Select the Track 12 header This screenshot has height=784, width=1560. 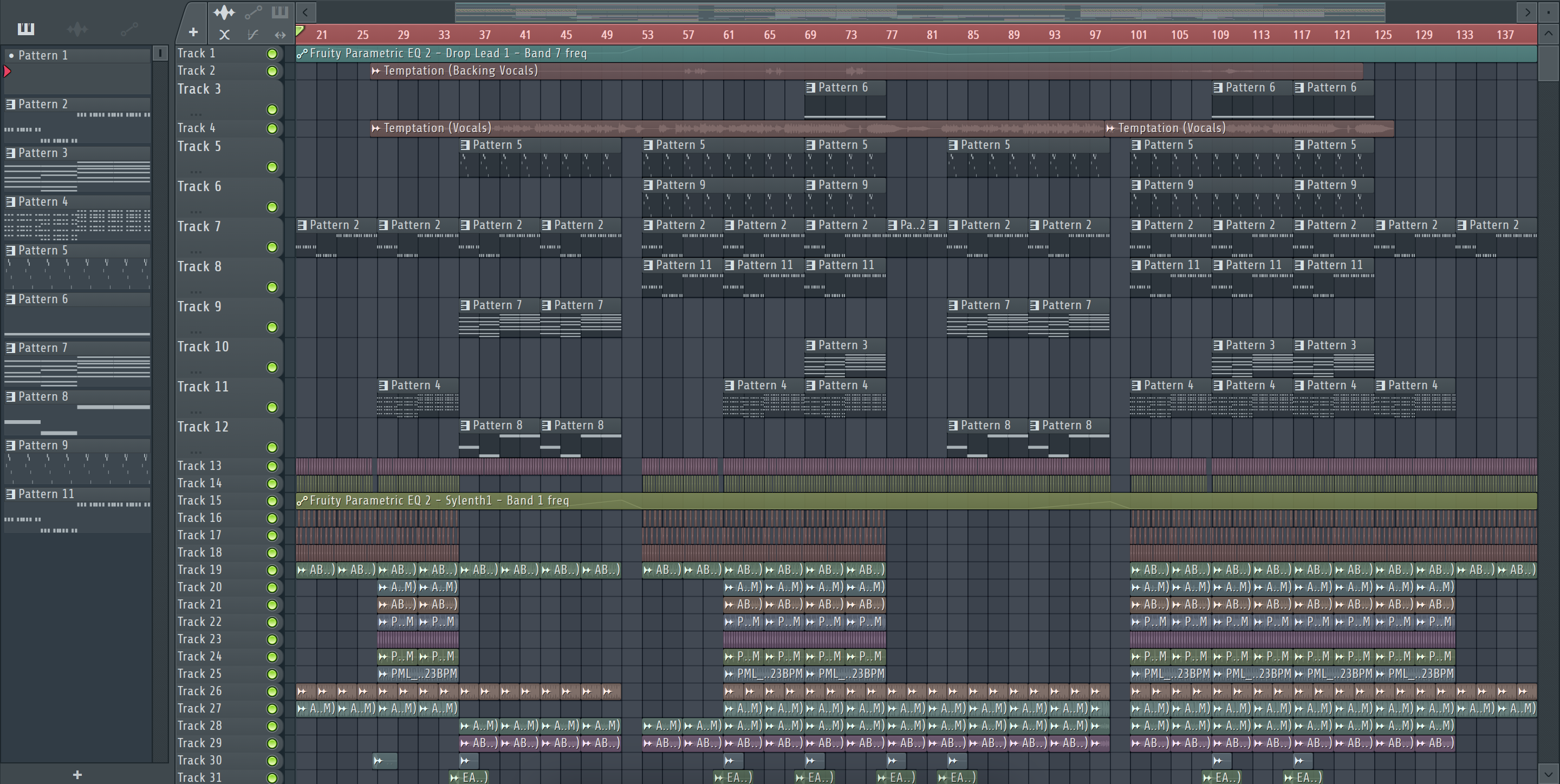pyautogui.click(x=229, y=437)
